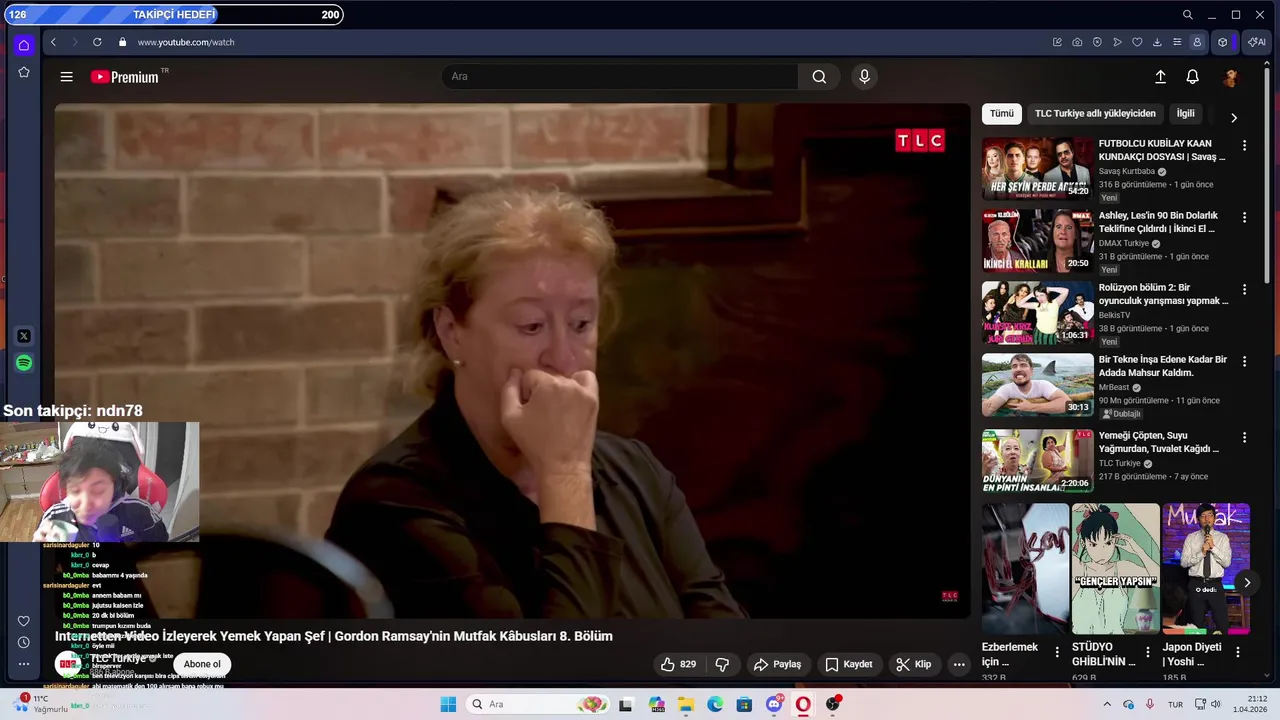Open Opera sidebar three-dot more menu
Screen dimensions: 1280x720
pyautogui.click(x=24, y=664)
